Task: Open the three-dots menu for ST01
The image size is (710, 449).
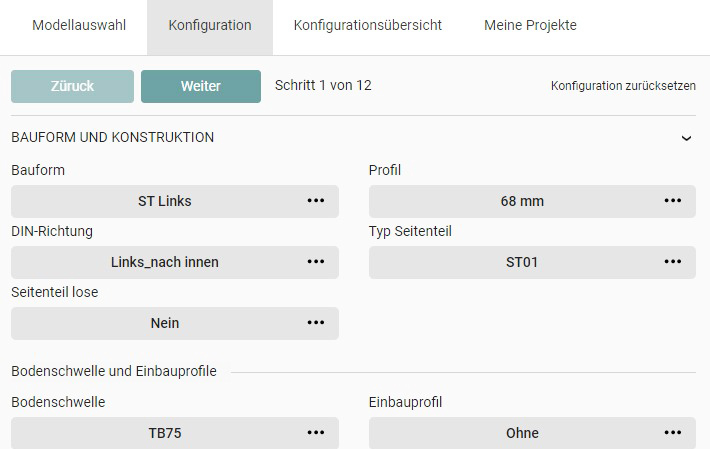Action: point(673,262)
